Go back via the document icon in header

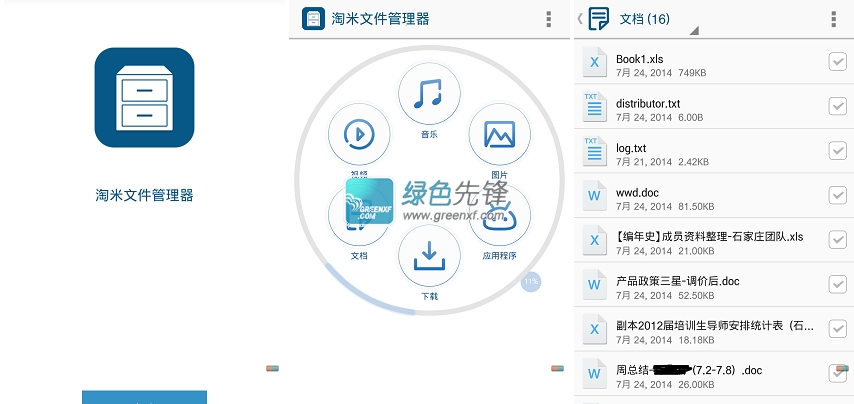click(599, 19)
